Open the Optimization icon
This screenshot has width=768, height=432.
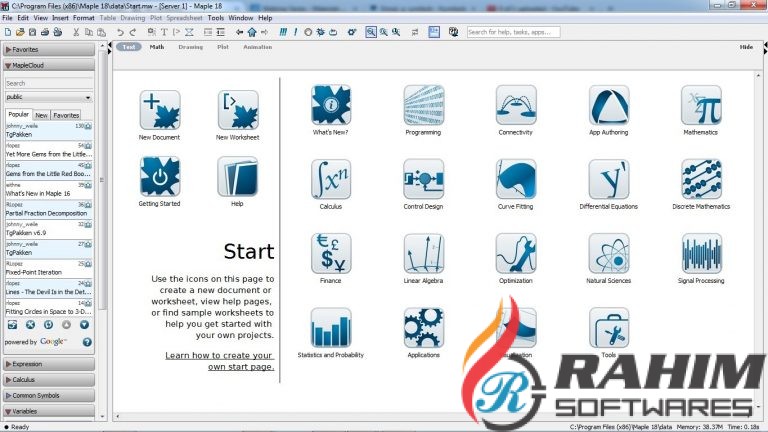pos(516,253)
